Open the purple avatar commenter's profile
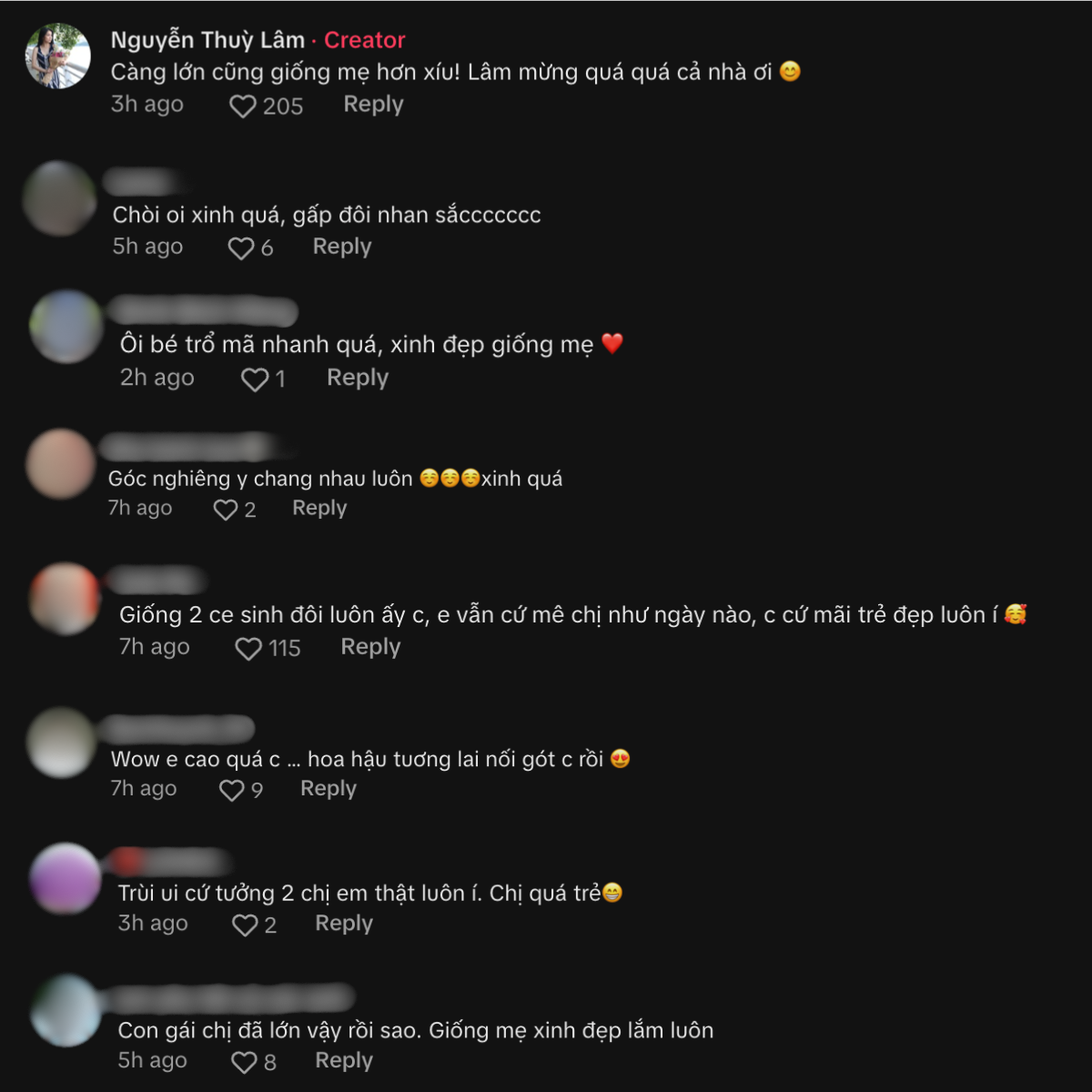 [66, 878]
